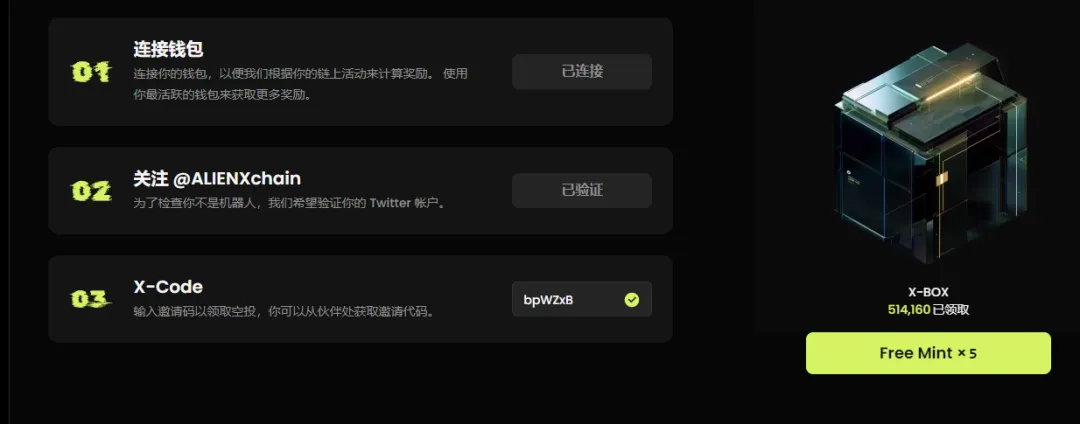This screenshot has width=1080, height=424.
Task: Click the X-Code input field with bpWZxB
Action: [582, 299]
